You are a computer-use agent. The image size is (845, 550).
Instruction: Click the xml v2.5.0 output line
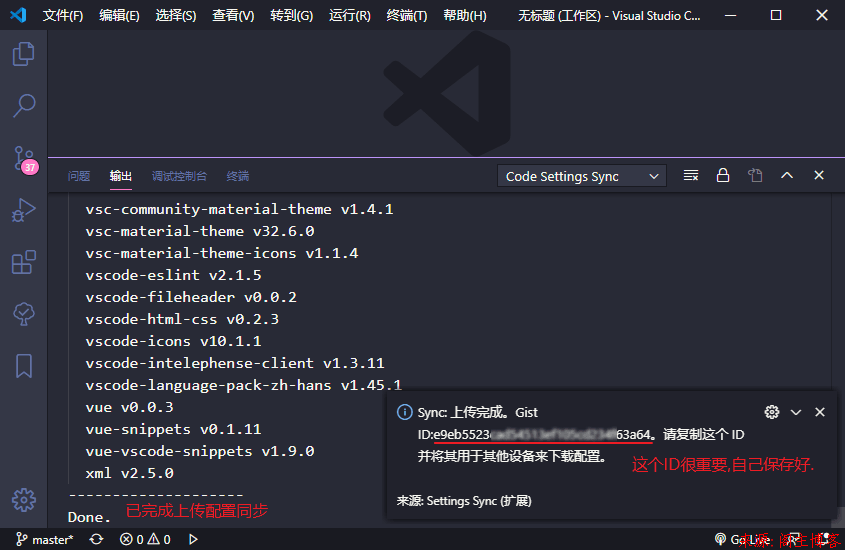(129, 474)
